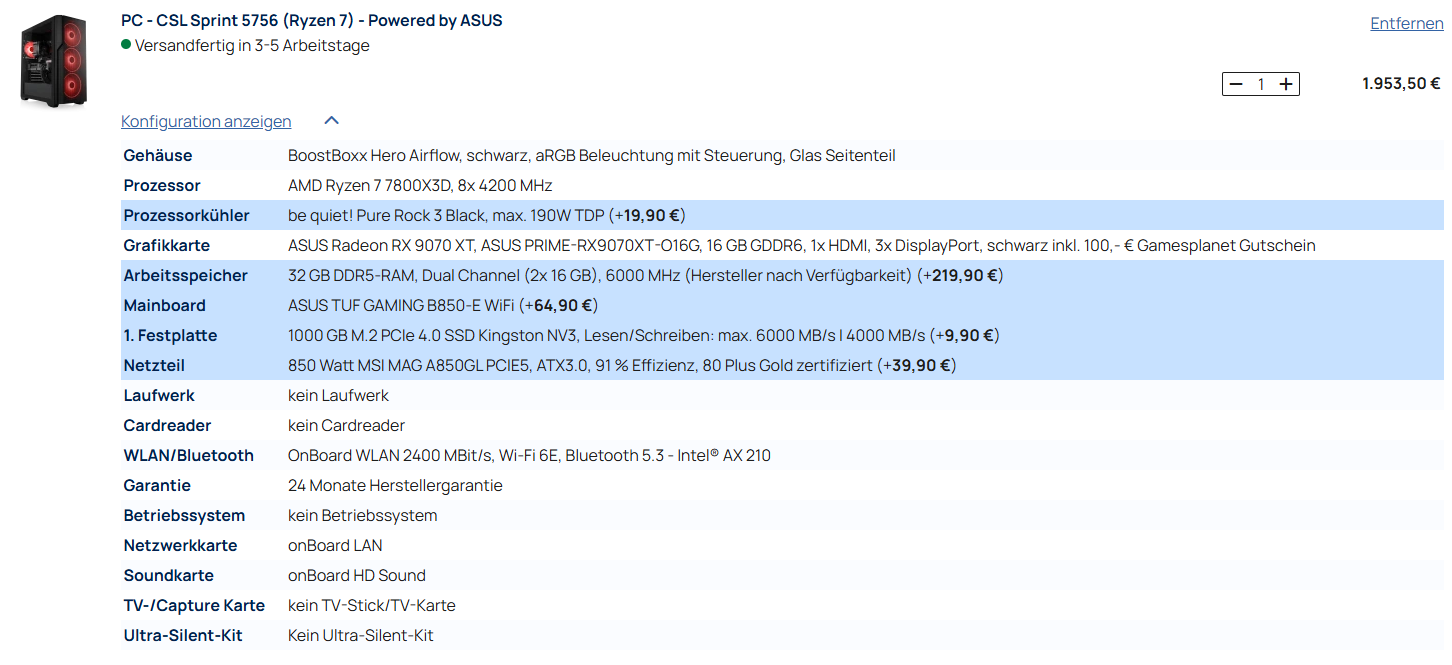Click the 'kein TV-Stick/TV-Karte' value
The width and height of the screenshot is (1452, 665).
click(x=371, y=605)
